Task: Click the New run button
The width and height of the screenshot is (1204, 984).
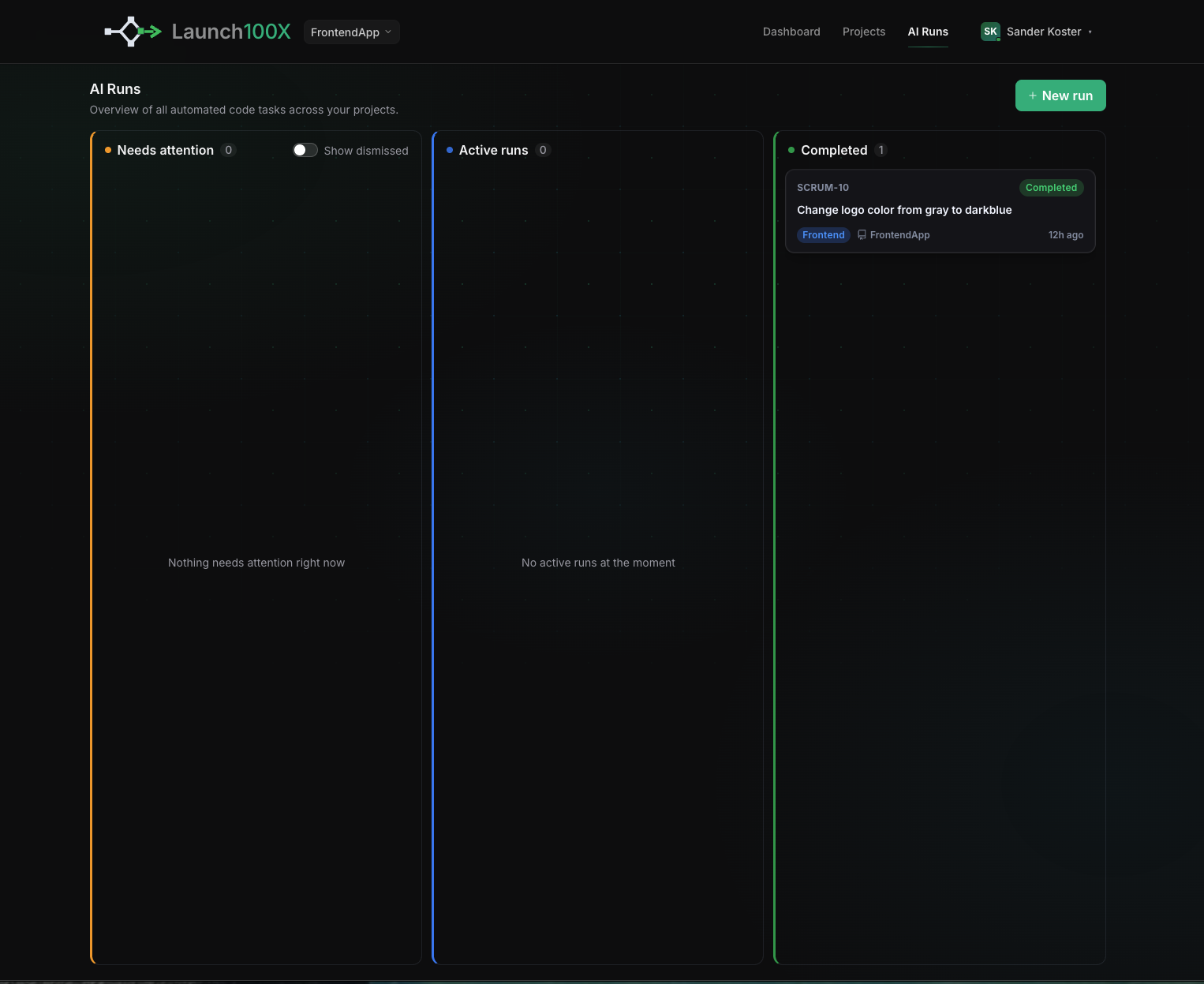Action: point(1060,95)
